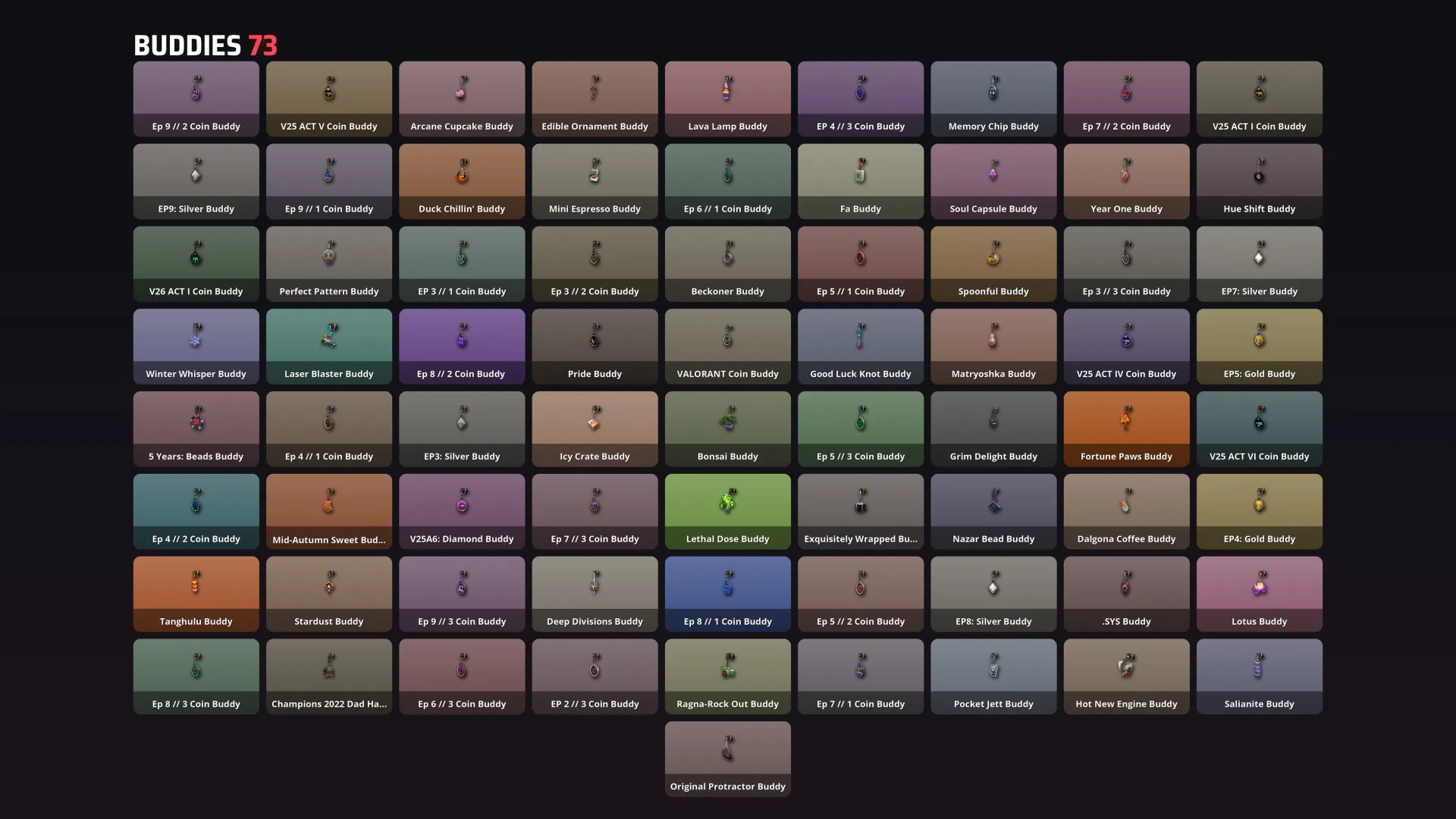Click the Hue Shift Buddy icon

coord(1260,171)
